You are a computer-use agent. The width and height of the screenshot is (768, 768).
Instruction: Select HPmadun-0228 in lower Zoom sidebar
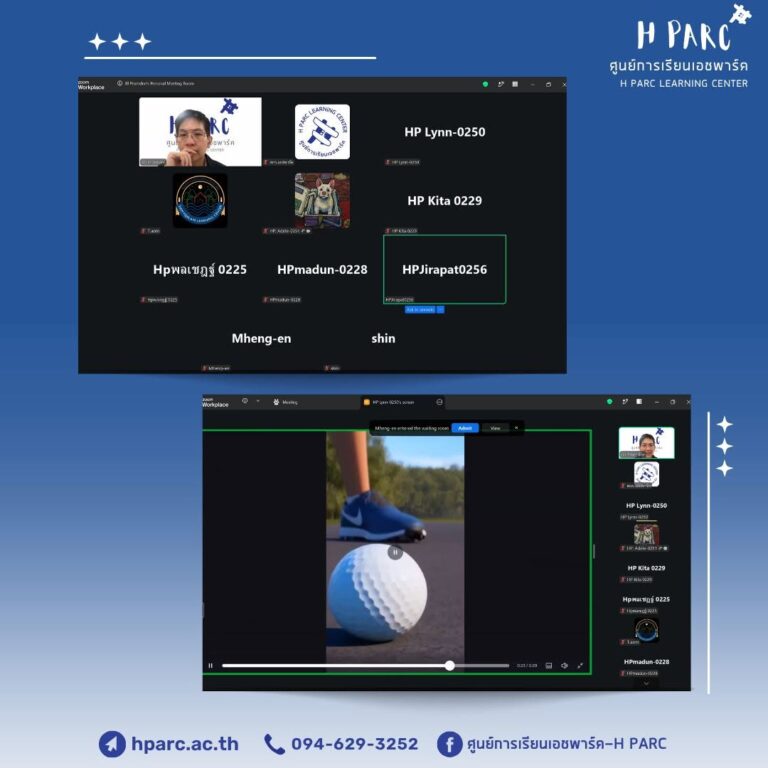647,662
